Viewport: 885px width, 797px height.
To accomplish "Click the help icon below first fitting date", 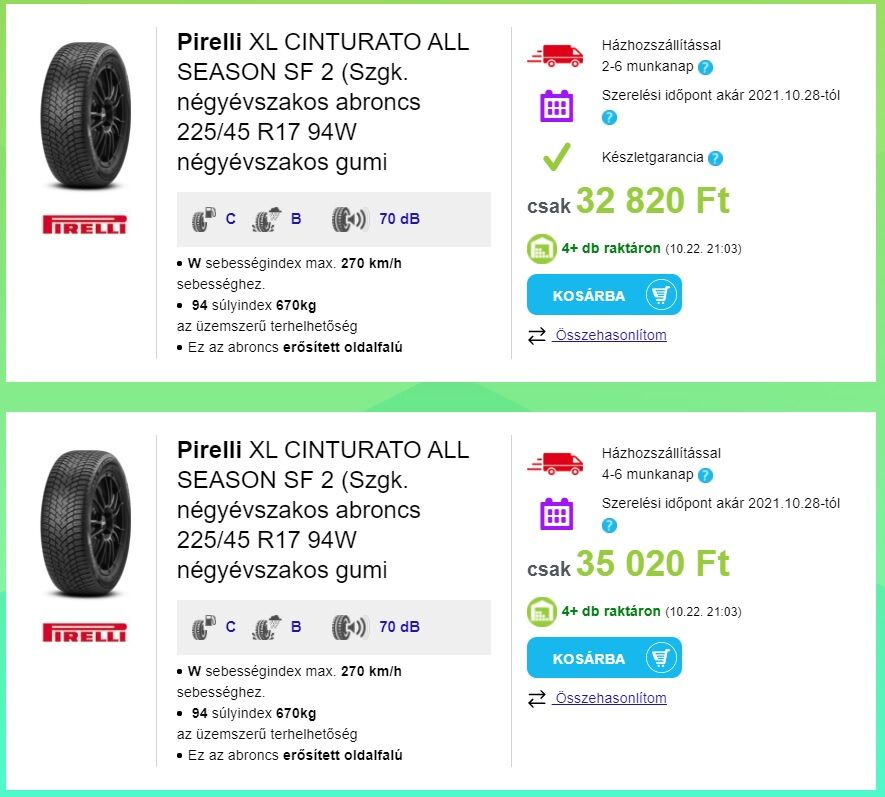I will (609, 118).
